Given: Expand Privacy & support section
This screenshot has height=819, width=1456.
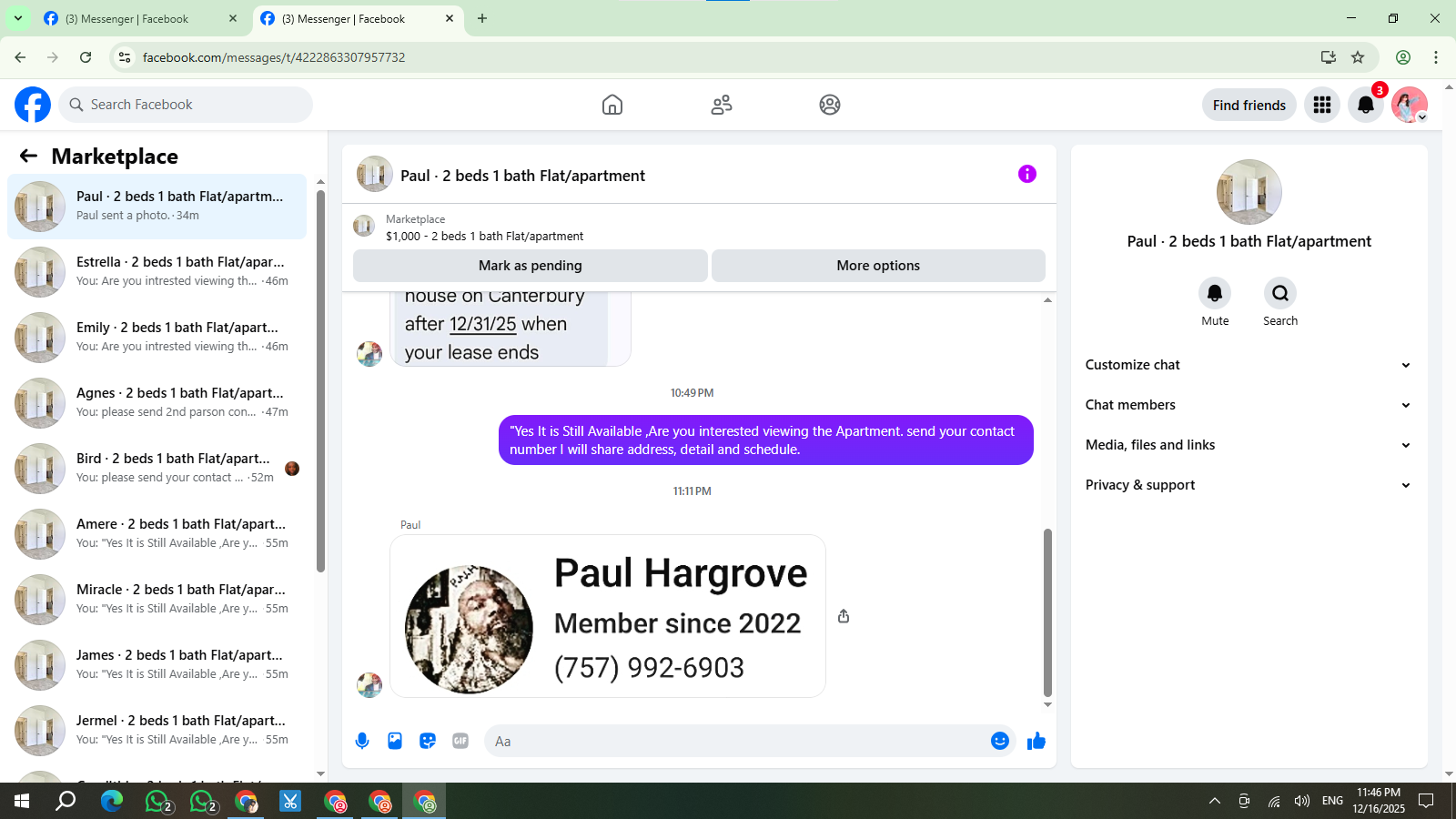Looking at the screenshot, I should [1249, 485].
